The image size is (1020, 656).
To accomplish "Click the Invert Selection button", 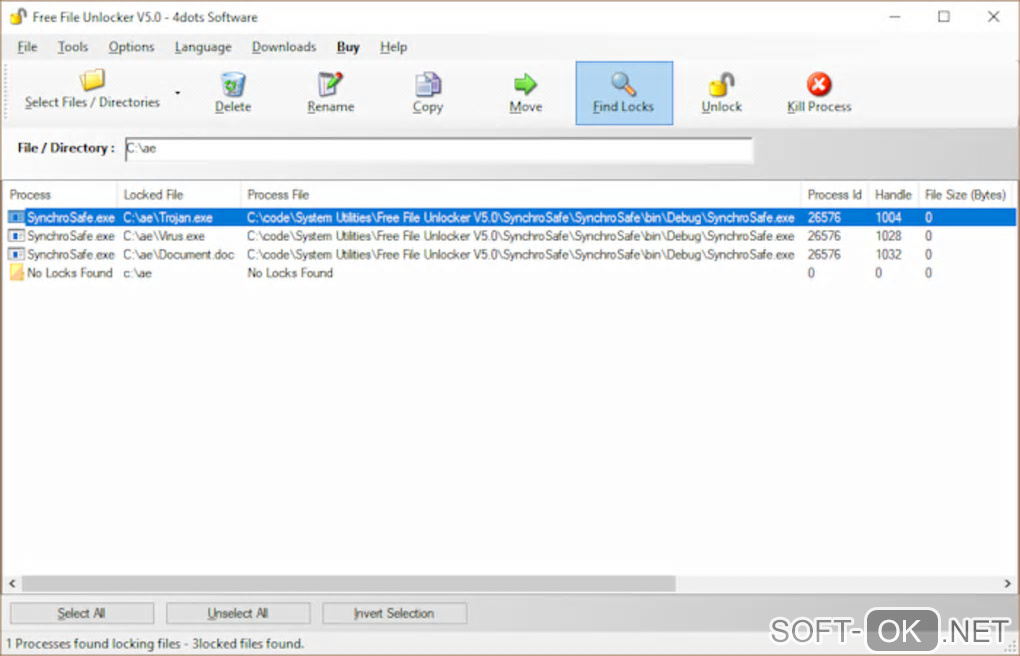I will coord(394,613).
